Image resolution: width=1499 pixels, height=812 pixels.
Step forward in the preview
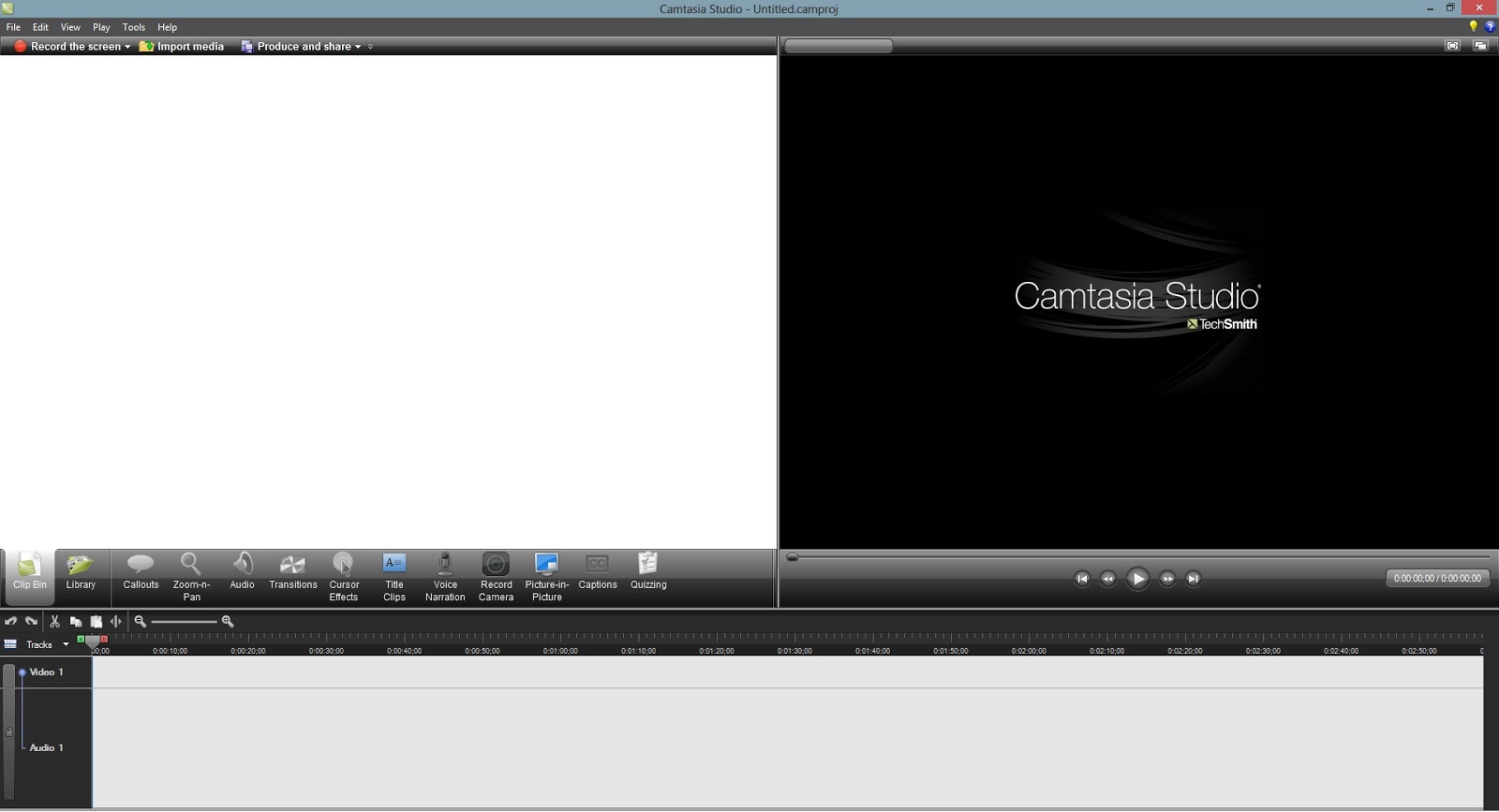(1167, 579)
